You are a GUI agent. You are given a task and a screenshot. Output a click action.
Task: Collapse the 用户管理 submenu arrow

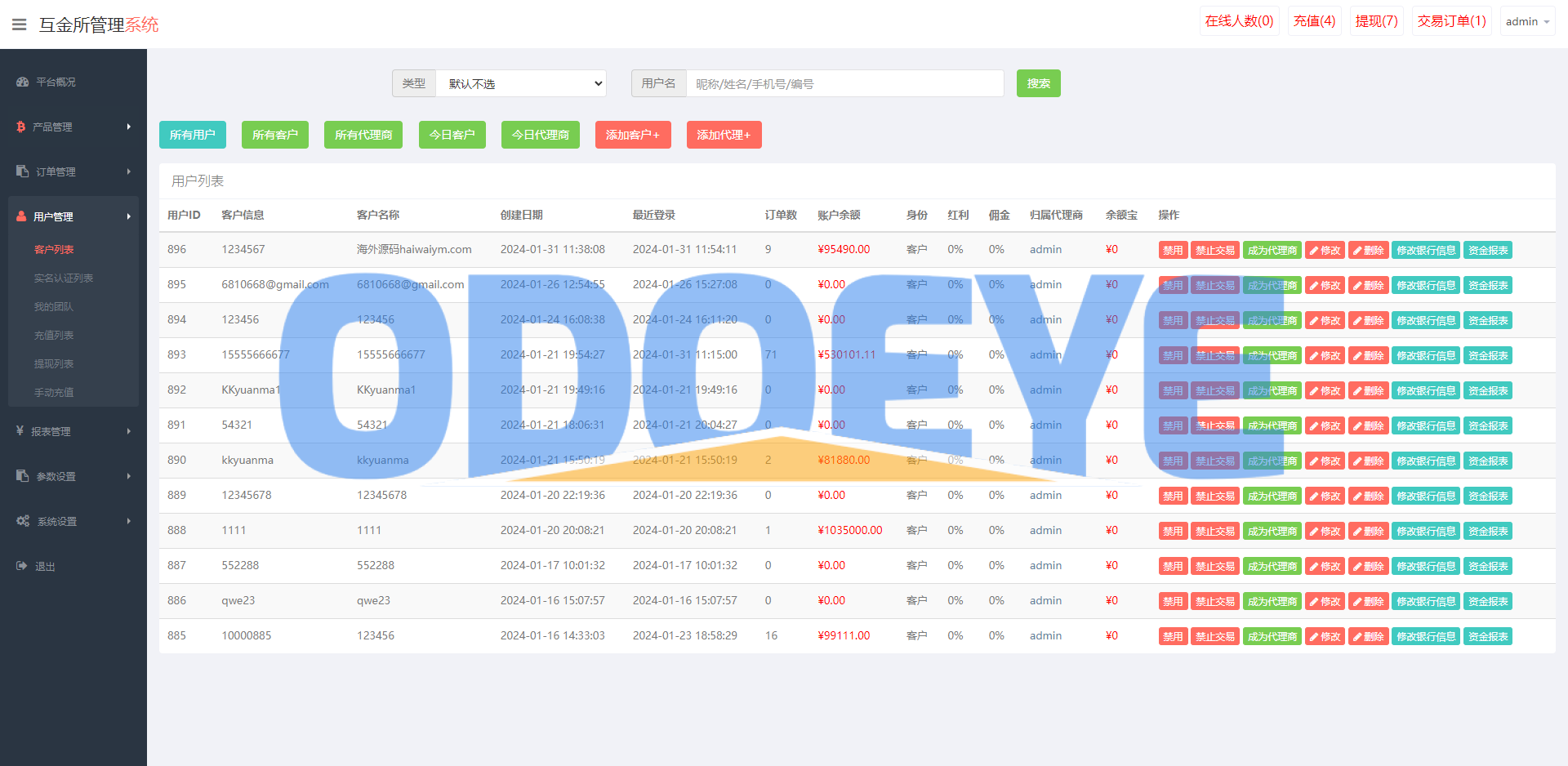tap(129, 216)
